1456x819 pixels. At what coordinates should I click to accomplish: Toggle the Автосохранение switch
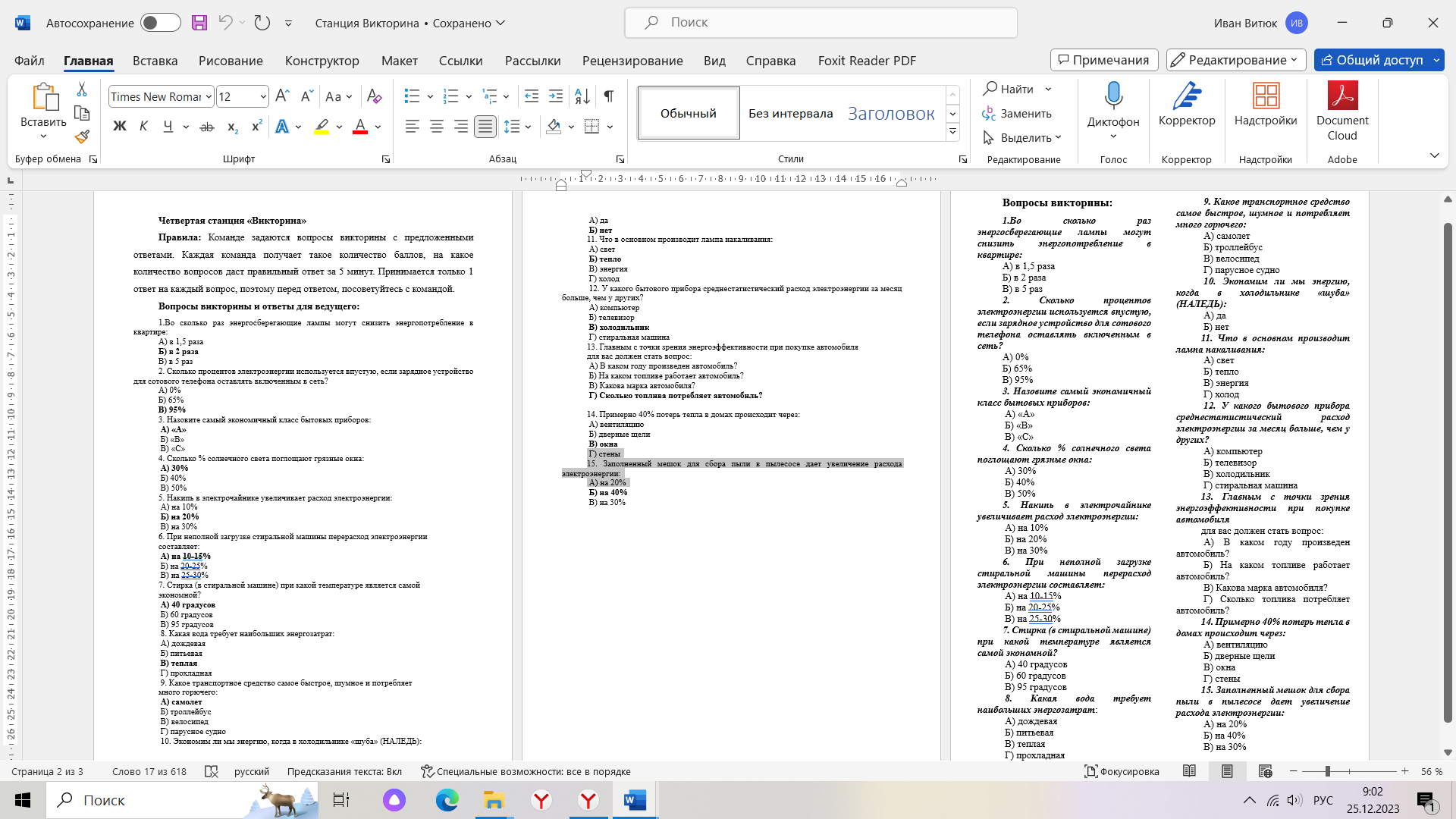click(160, 23)
